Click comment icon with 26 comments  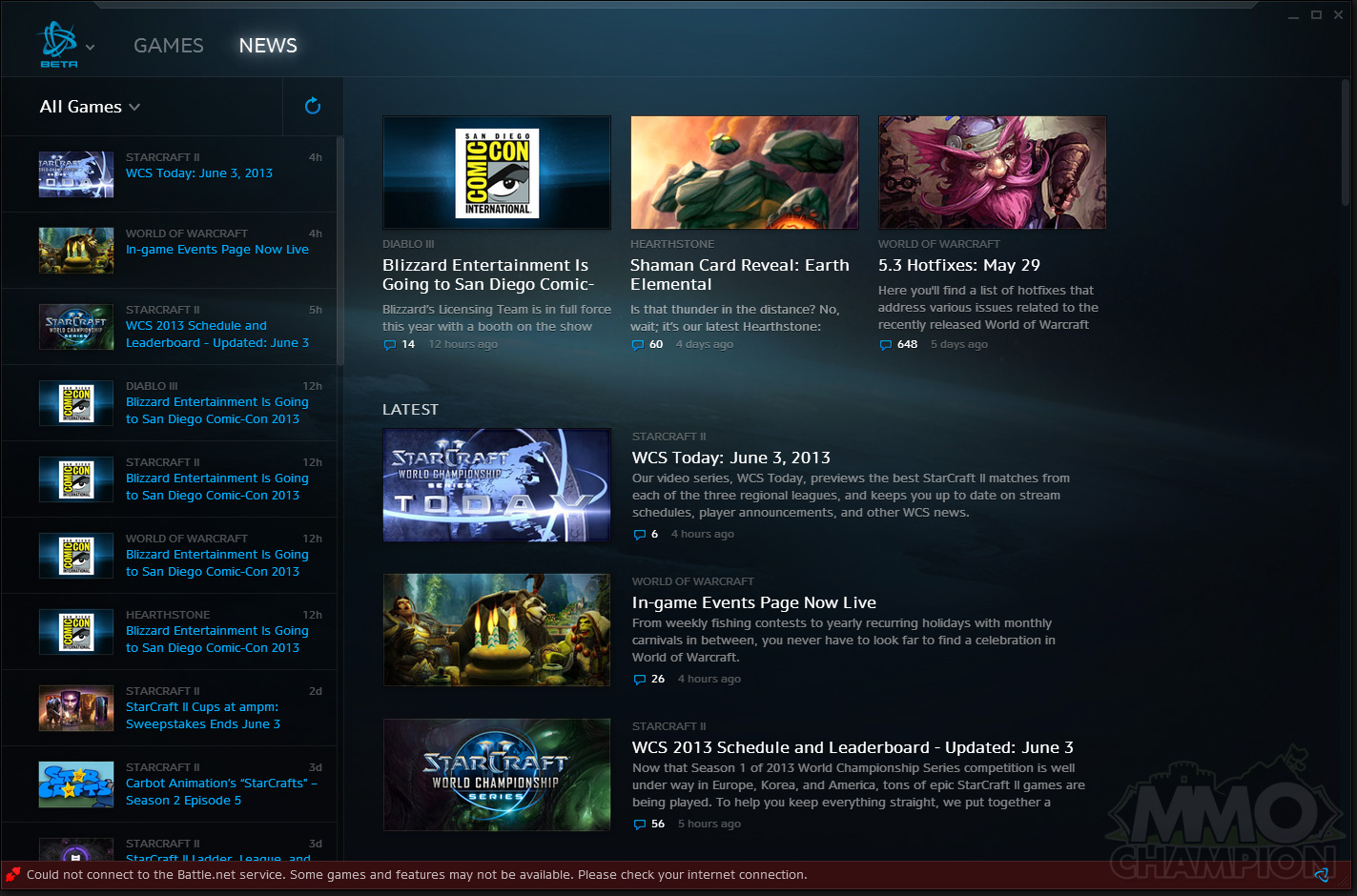point(639,680)
